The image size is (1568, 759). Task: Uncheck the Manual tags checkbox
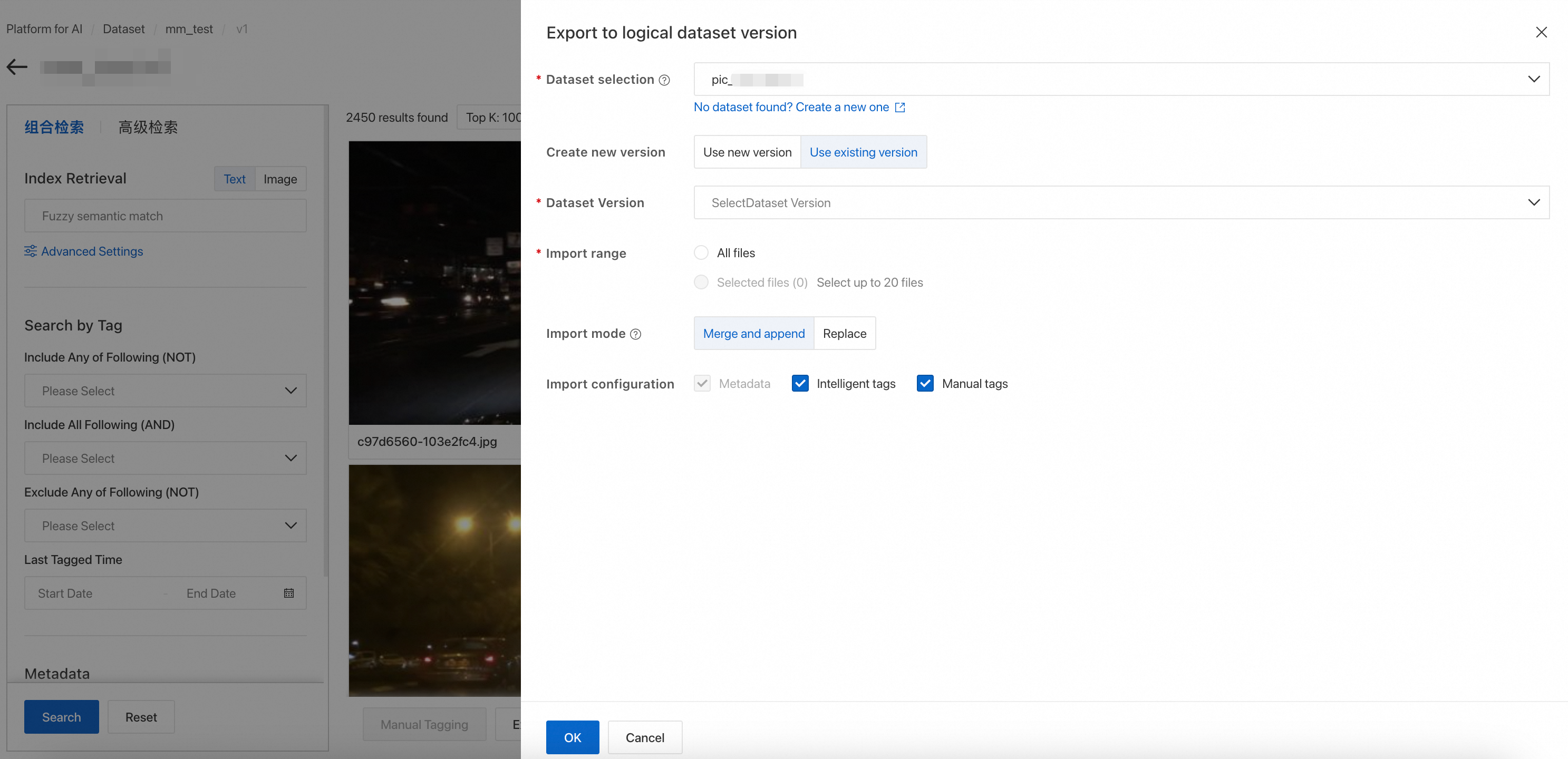pos(925,384)
